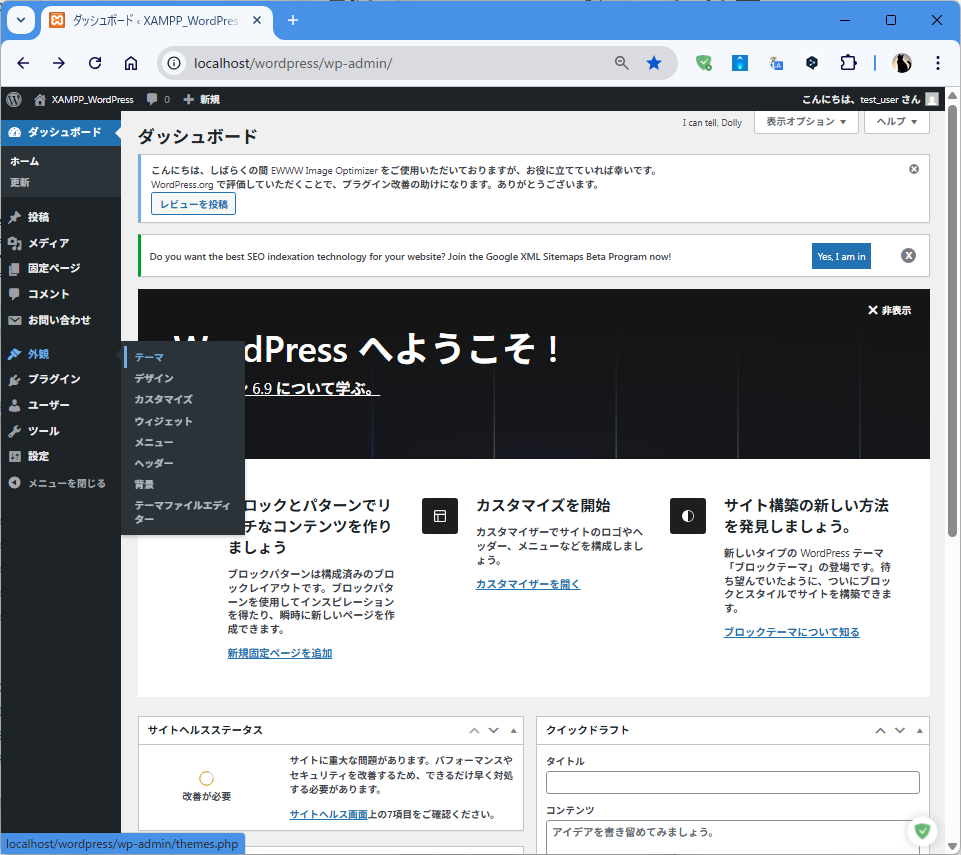Click the Yes, I am in button
The width and height of the screenshot is (961, 855).
pyautogui.click(x=841, y=257)
